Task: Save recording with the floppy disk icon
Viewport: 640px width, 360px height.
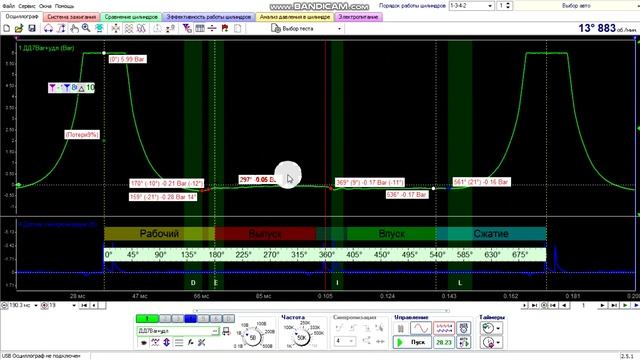Action: click(32, 28)
